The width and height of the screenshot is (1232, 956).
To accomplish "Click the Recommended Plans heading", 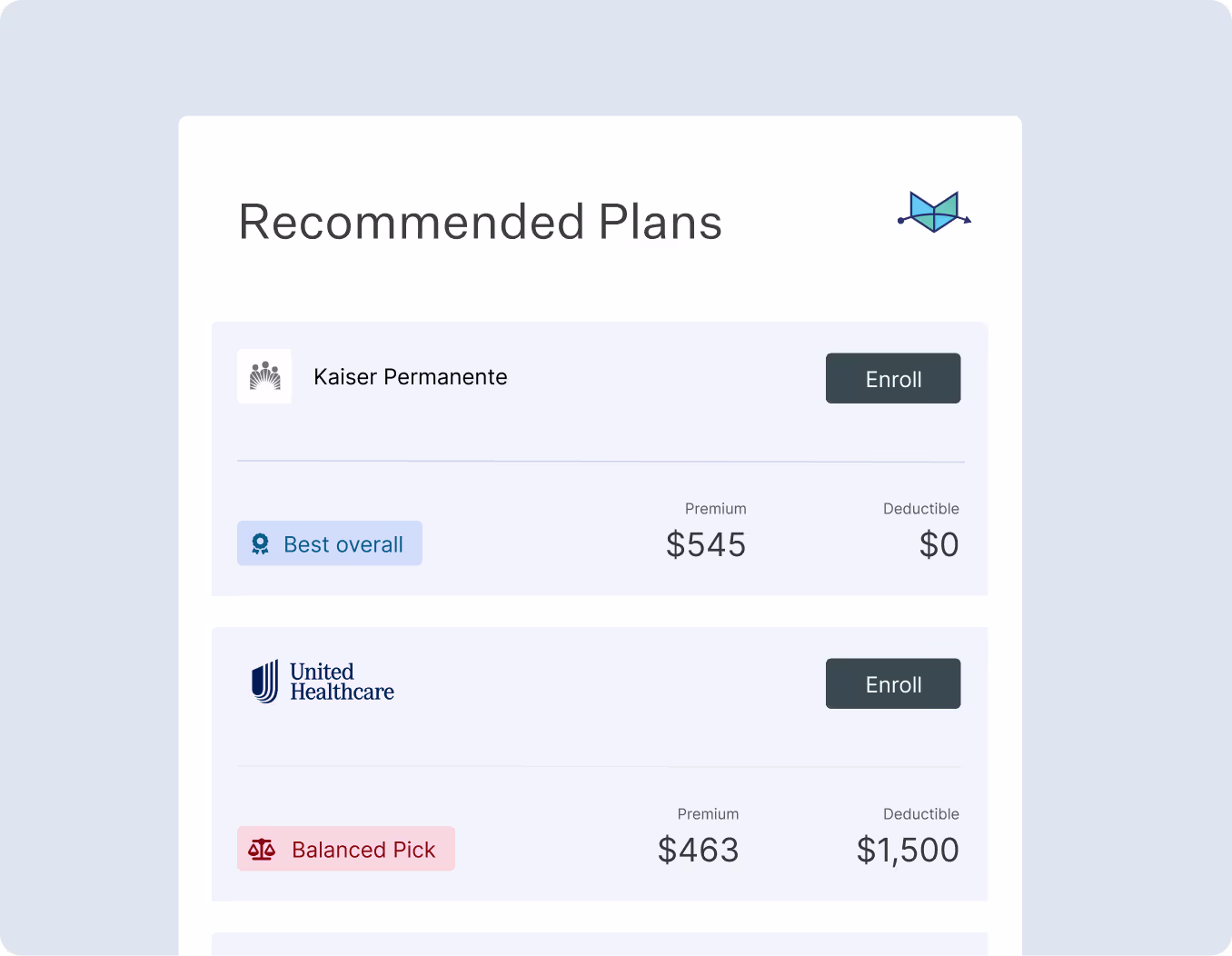I will tap(480, 222).
